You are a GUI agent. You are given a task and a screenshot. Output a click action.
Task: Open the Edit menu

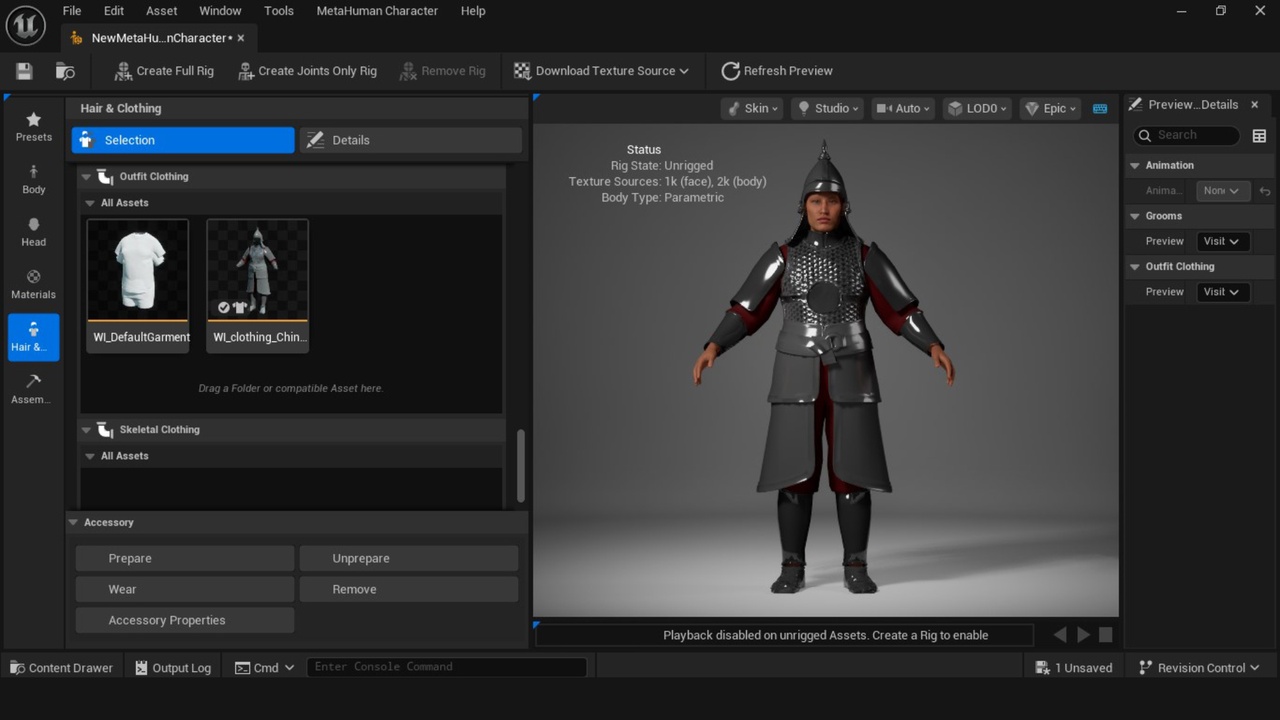[114, 11]
